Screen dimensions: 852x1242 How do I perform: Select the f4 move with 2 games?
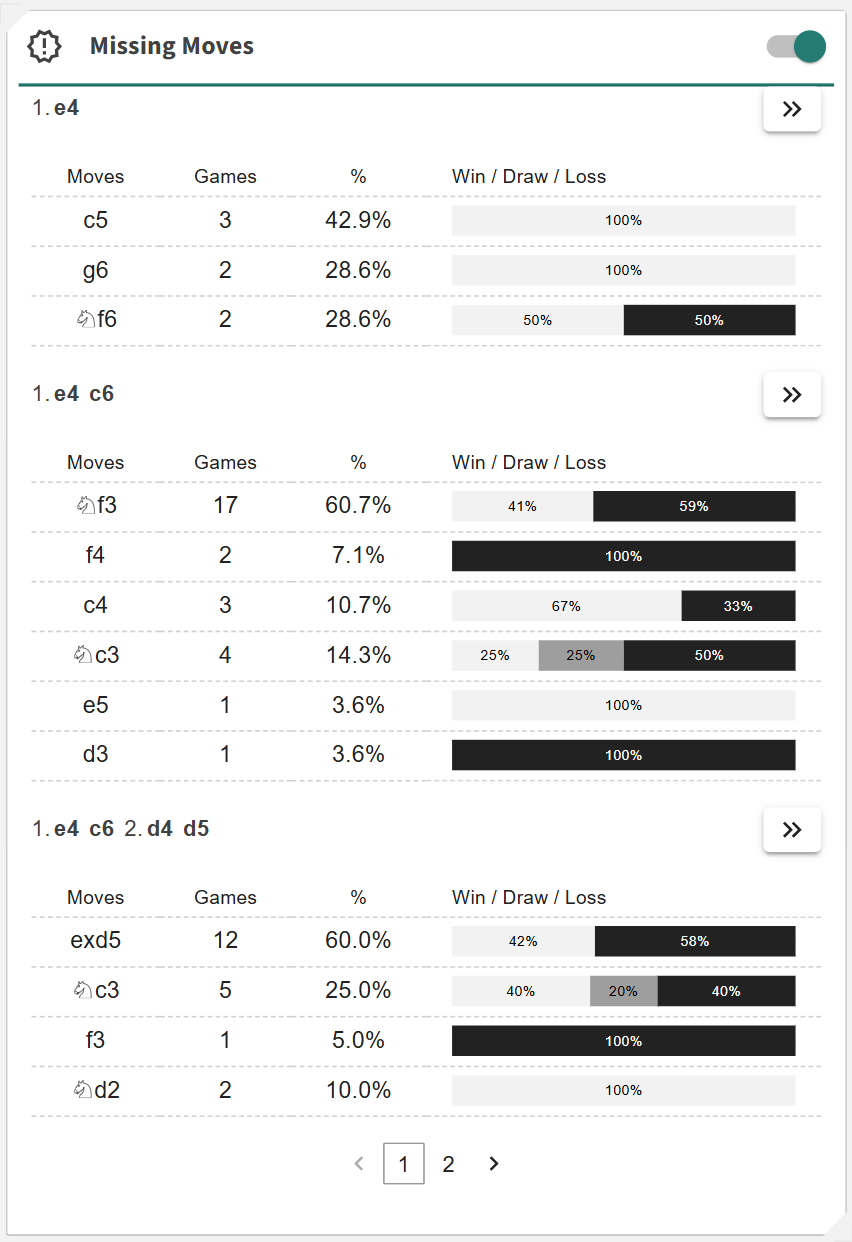click(x=96, y=556)
